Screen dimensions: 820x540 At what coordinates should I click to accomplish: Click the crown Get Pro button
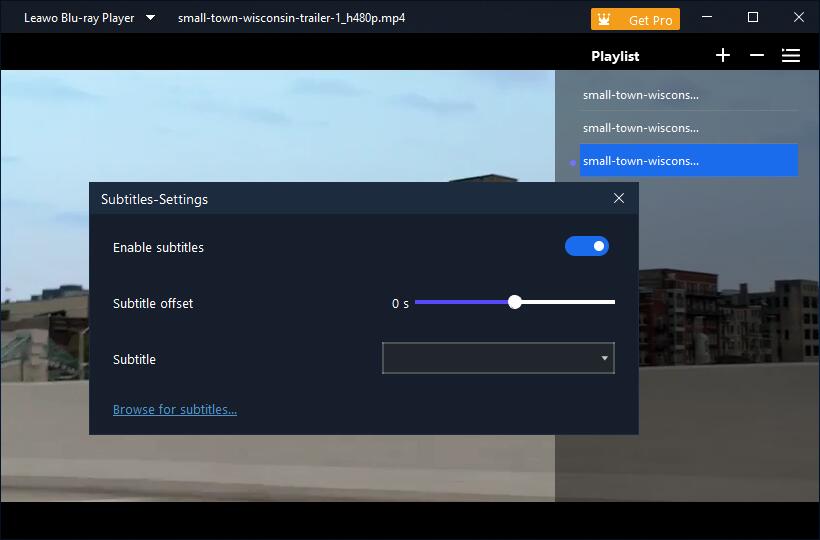click(635, 19)
